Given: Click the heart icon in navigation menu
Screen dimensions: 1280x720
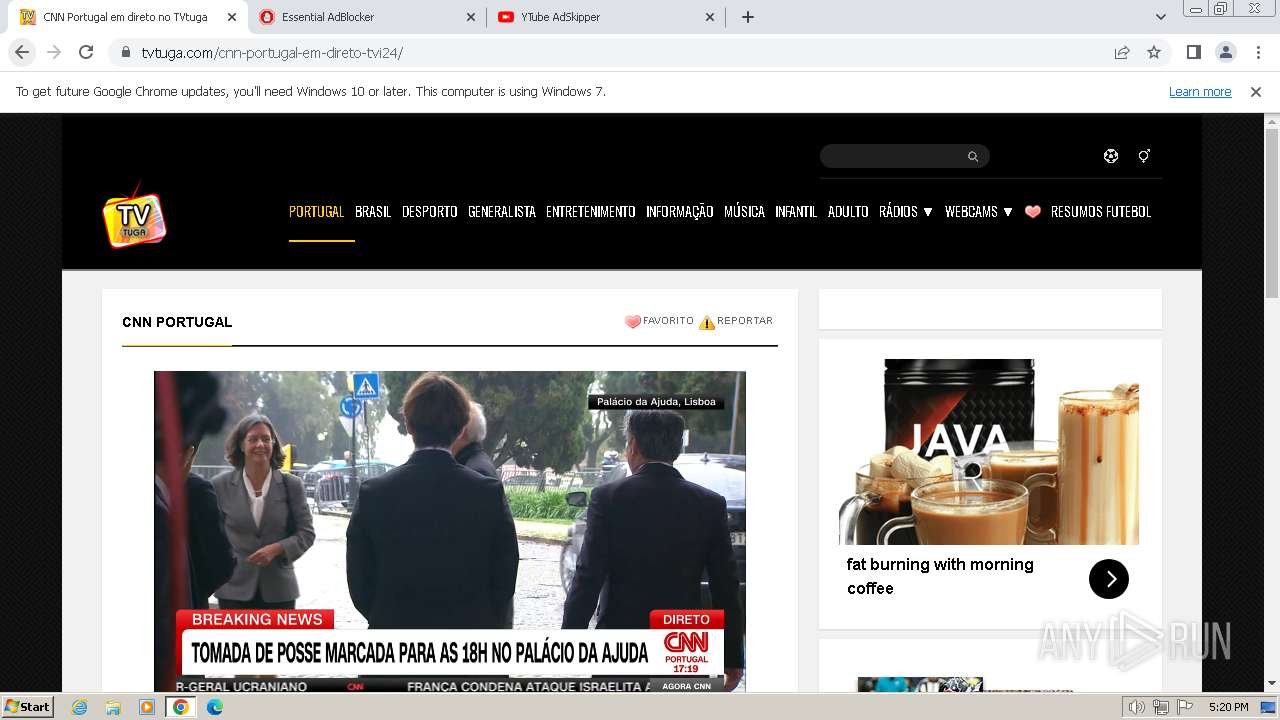Looking at the screenshot, I should [x=1033, y=212].
